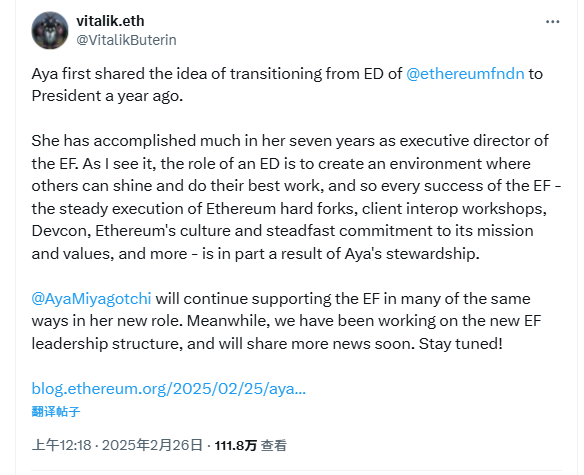Click the 'President a year ago.' line
Screen dimensions: 584x475
point(107,96)
